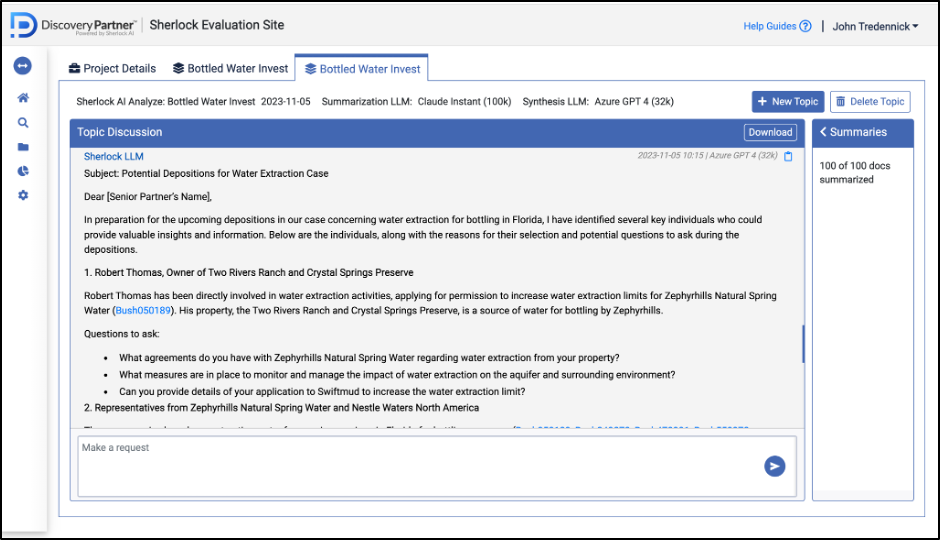
Task: Click '100 of 100 docs summarized' text
Action: tap(854, 173)
